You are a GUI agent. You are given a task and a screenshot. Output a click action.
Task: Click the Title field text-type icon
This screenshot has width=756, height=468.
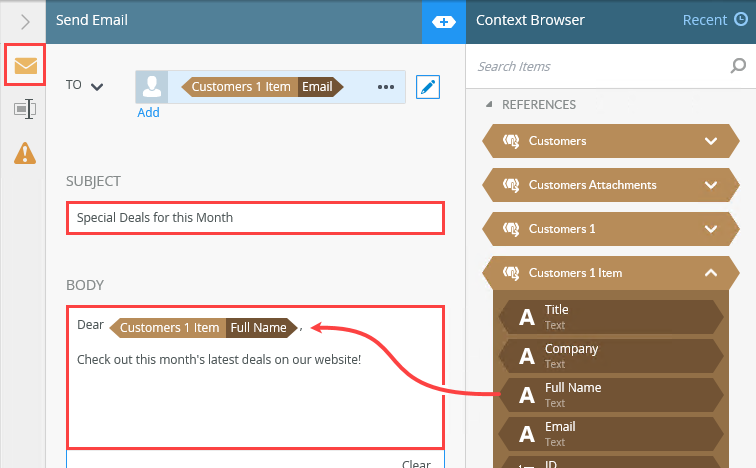[x=526, y=317]
